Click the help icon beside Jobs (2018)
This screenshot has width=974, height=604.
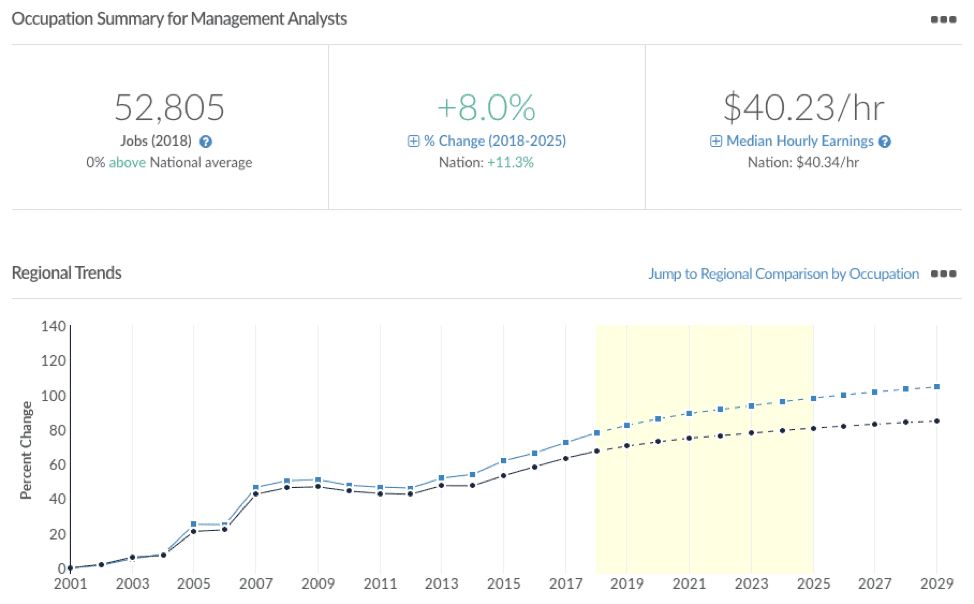[x=205, y=142]
